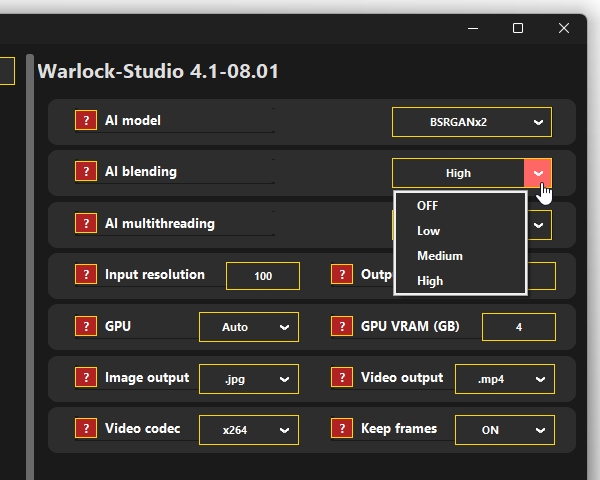
Task: Open help for AI blending
Action: point(86,172)
